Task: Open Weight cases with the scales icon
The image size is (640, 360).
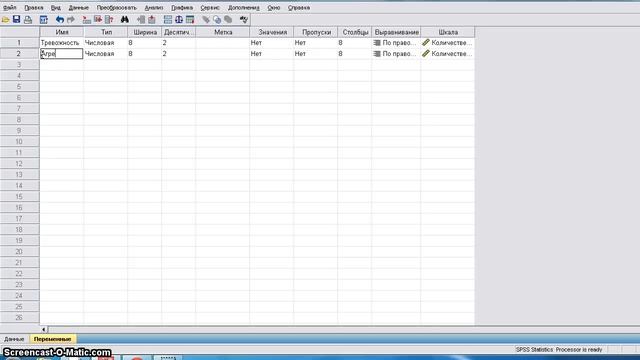Action: [x=179, y=20]
